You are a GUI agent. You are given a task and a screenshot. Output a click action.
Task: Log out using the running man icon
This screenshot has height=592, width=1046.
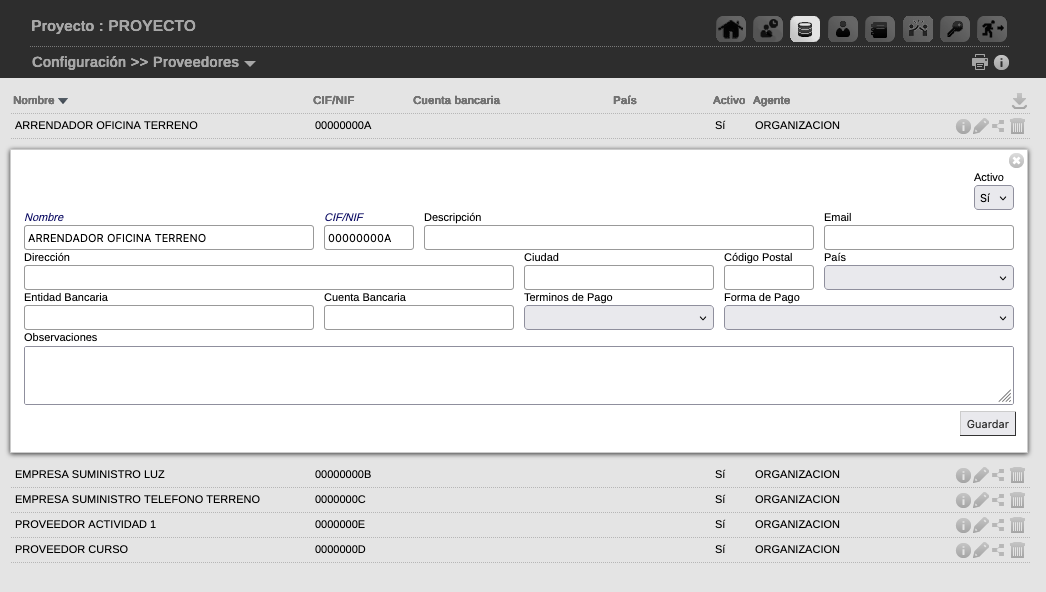tap(992, 29)
